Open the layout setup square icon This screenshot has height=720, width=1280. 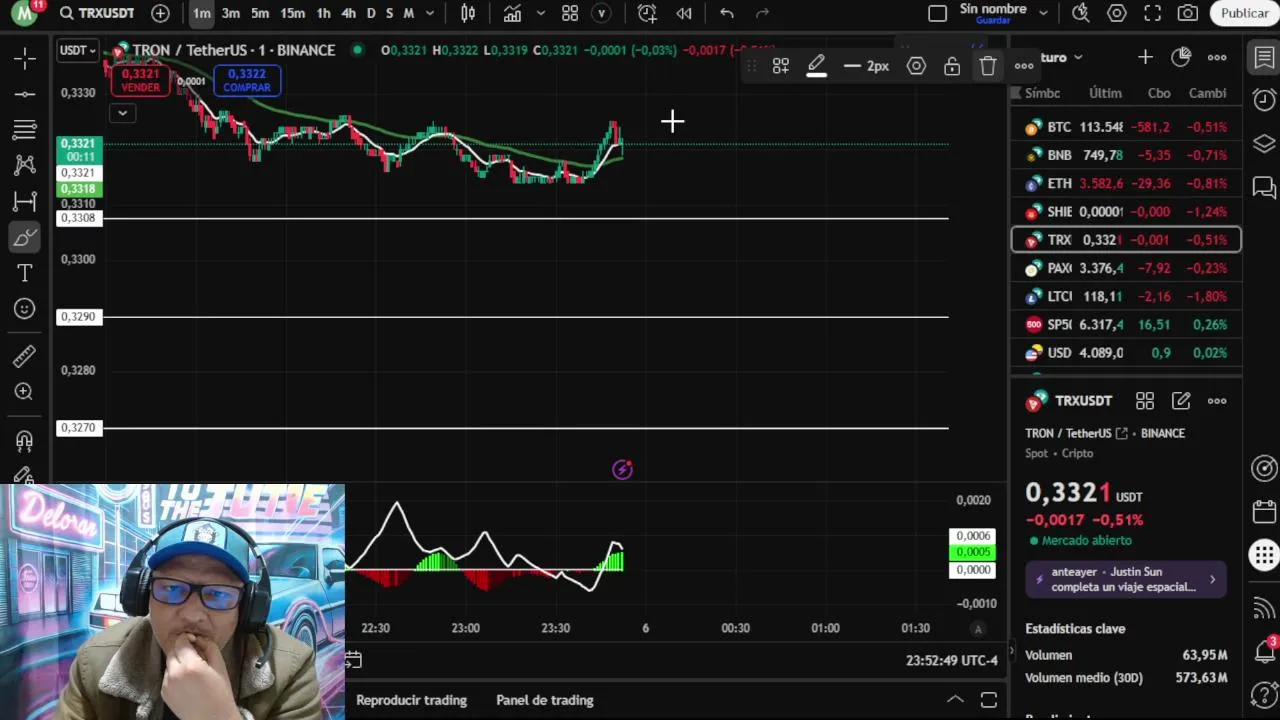pyautogui.click(x=937, y=13)
